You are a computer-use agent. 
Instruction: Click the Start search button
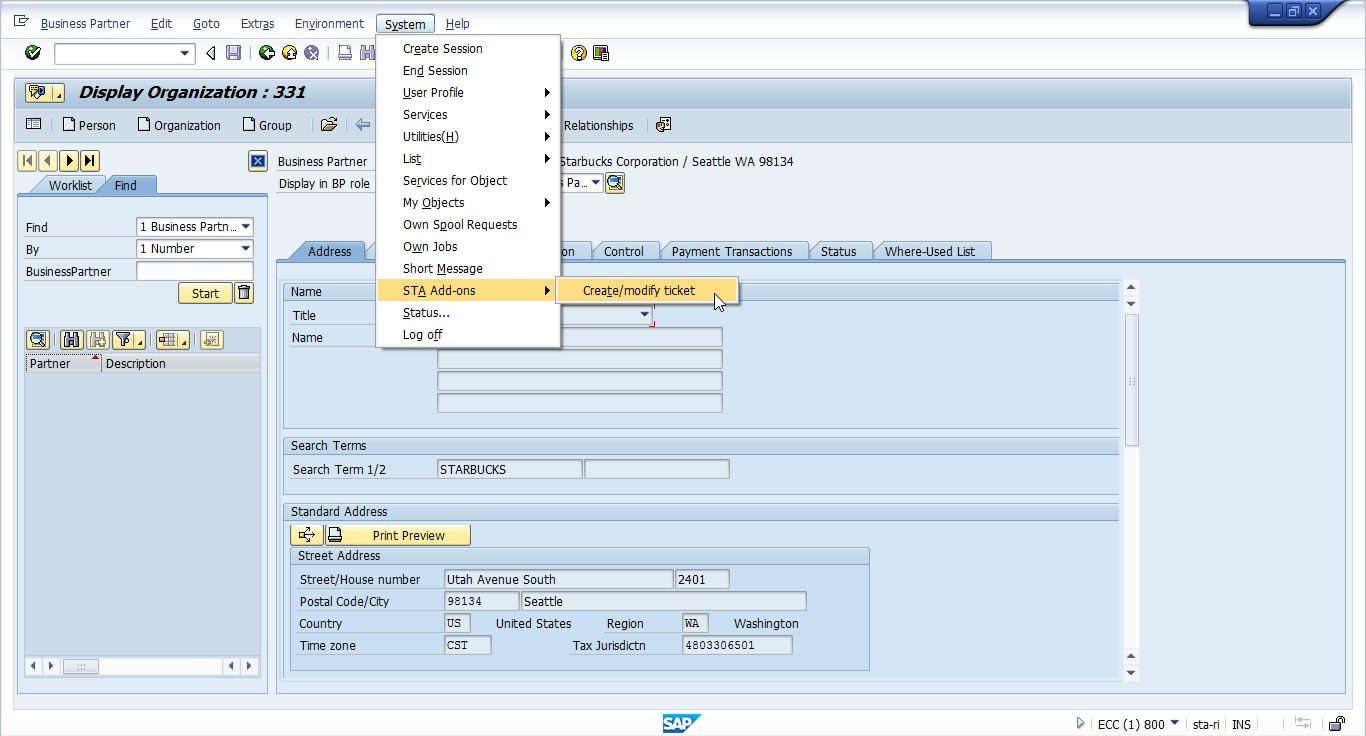click(x=205, y=293)
